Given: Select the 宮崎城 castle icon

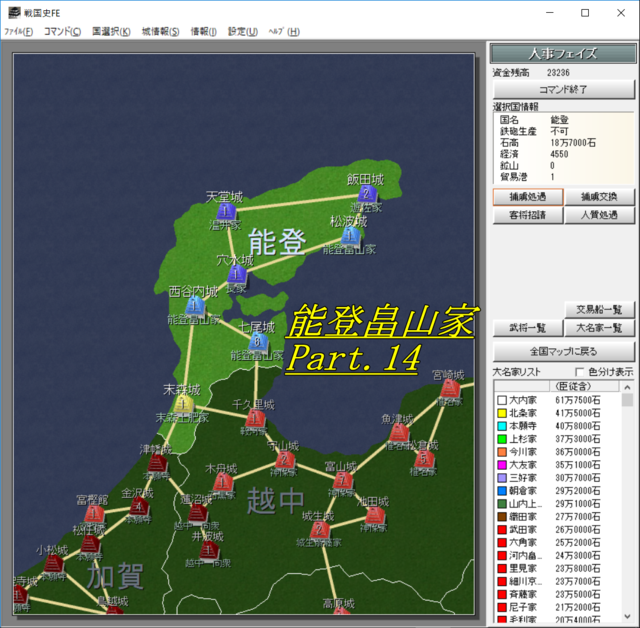Looking at the screenshot, I should (x=450, y=389).
